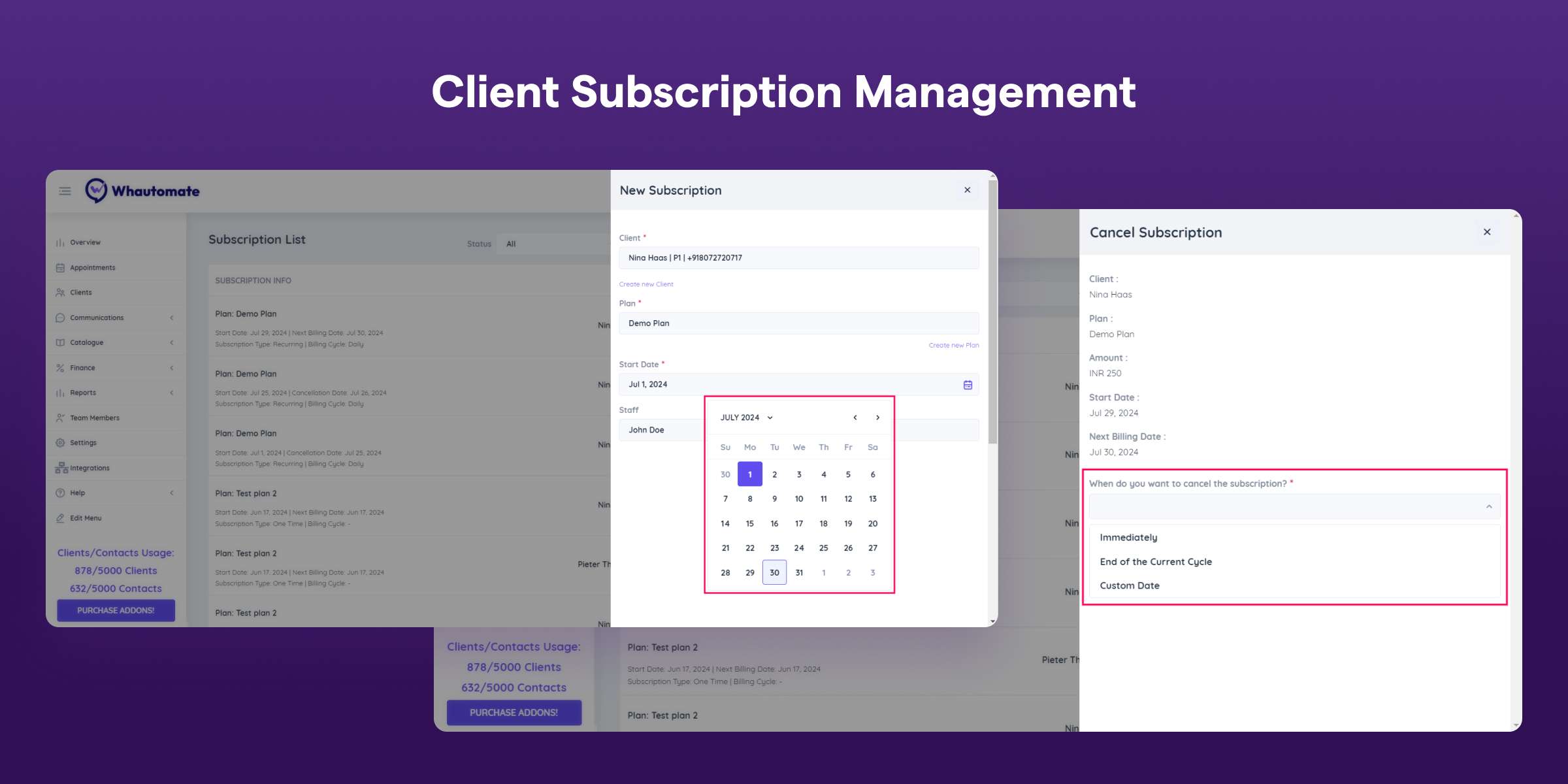Expand the 'When do you want to cancel' dropdown

[x=1489, y=508]
